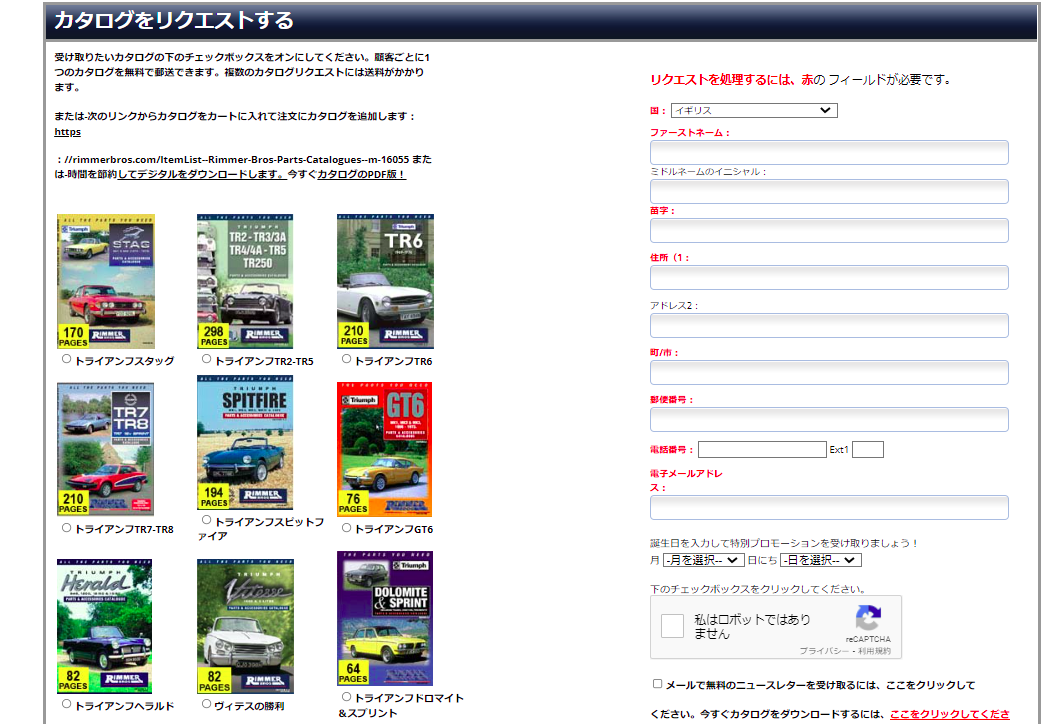Click the TR2-TR5 catalog cover thumbnail

point(245,280)
